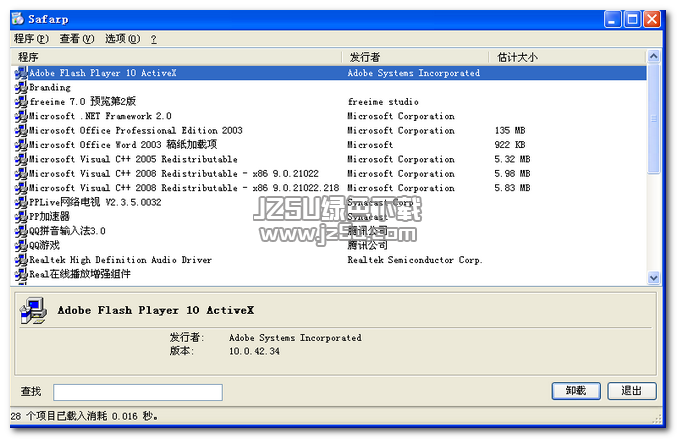Click the 5.98 MB size value
677x439 pixels.
(x=512, y=174)
